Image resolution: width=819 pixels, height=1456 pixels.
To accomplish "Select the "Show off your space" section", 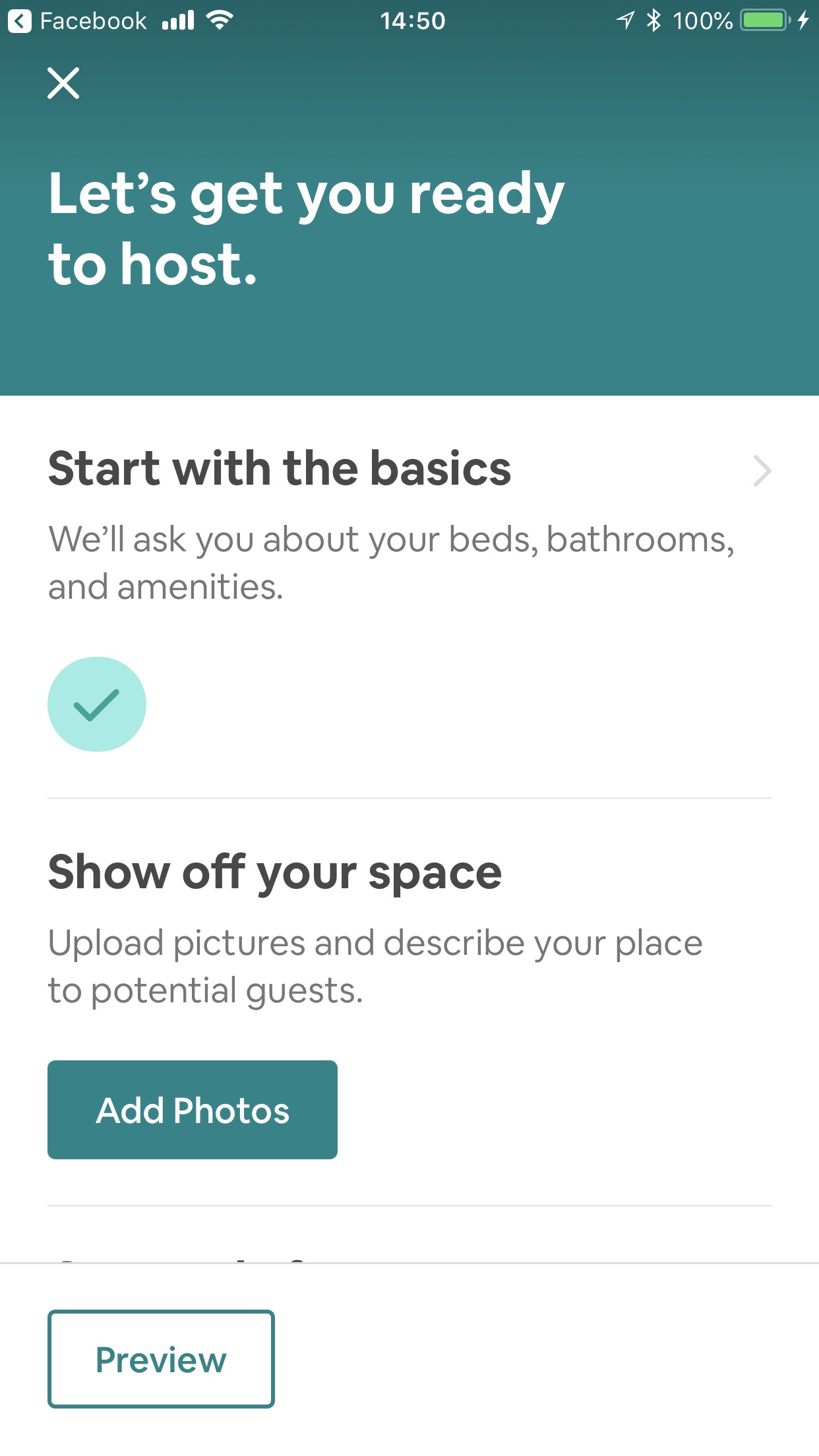I will [275, 872].
